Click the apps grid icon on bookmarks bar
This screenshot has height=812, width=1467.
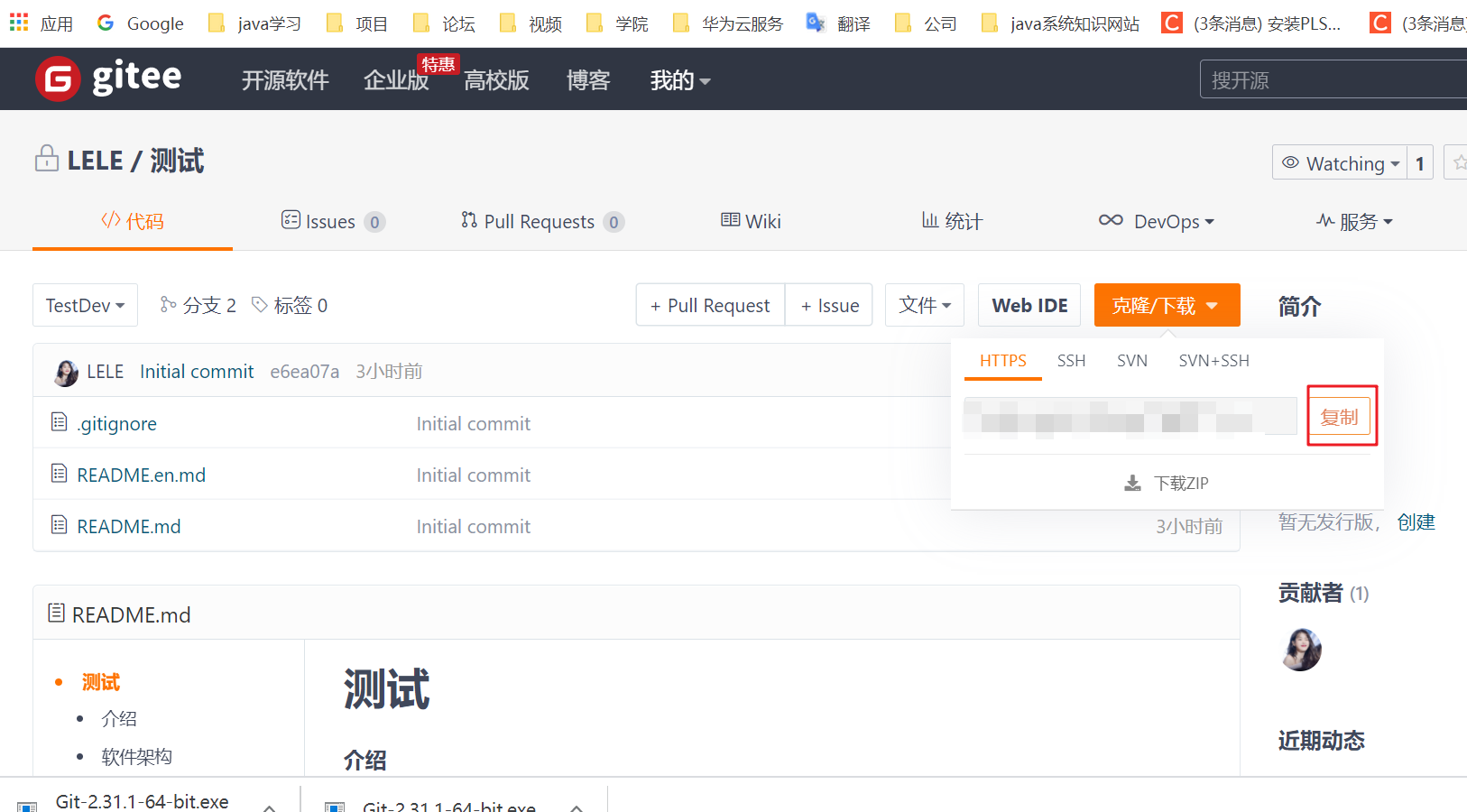18,23
